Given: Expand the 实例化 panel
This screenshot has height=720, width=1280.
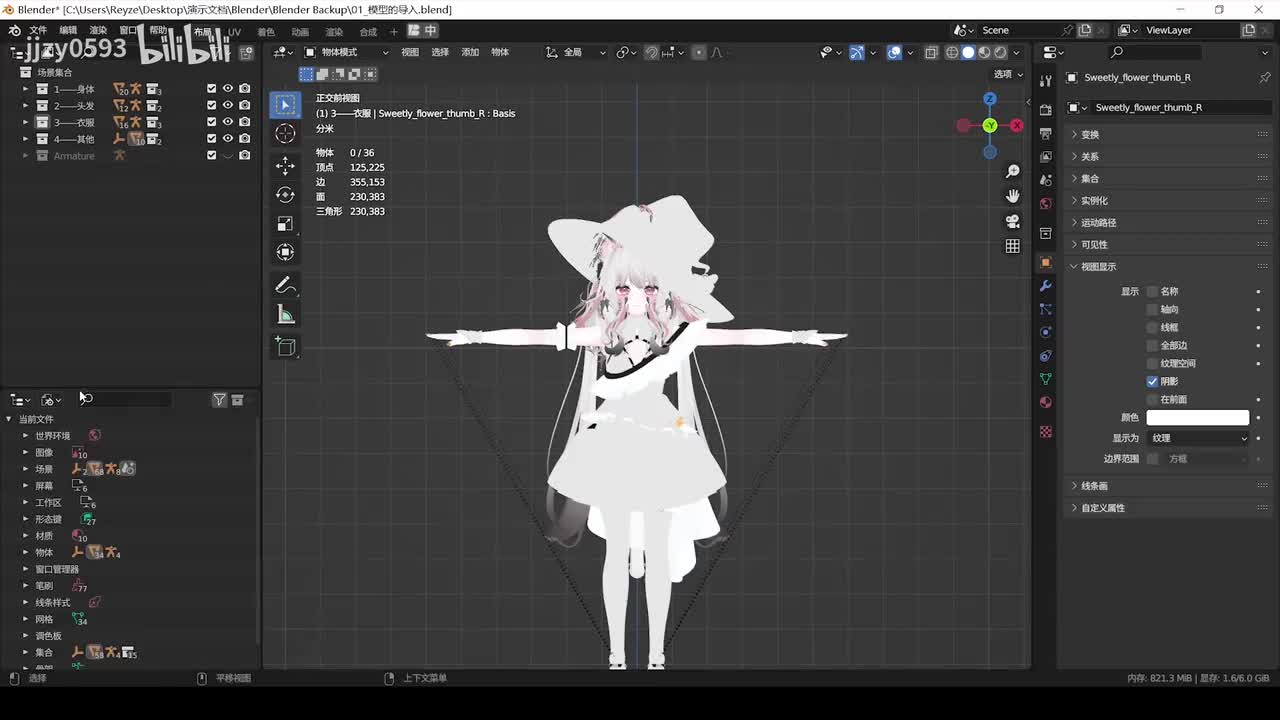Looking at the screenshot, I should [1168, 200].
